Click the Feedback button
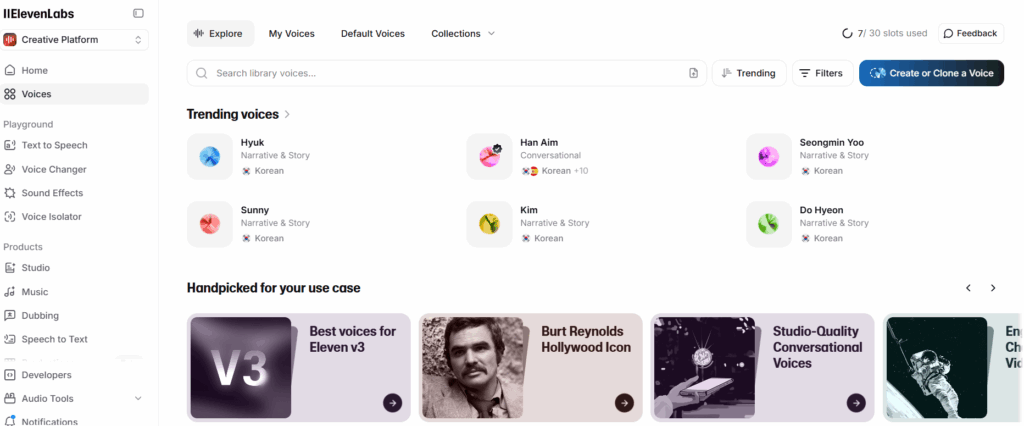Screen dimensions: 1024x426 pyautogui.click(x=971, y=33)
